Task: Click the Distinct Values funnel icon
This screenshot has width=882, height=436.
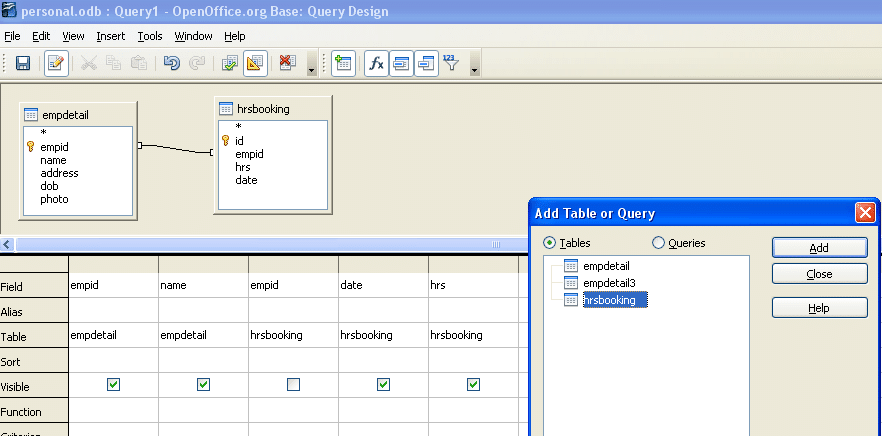Action: tap(450, 63)
